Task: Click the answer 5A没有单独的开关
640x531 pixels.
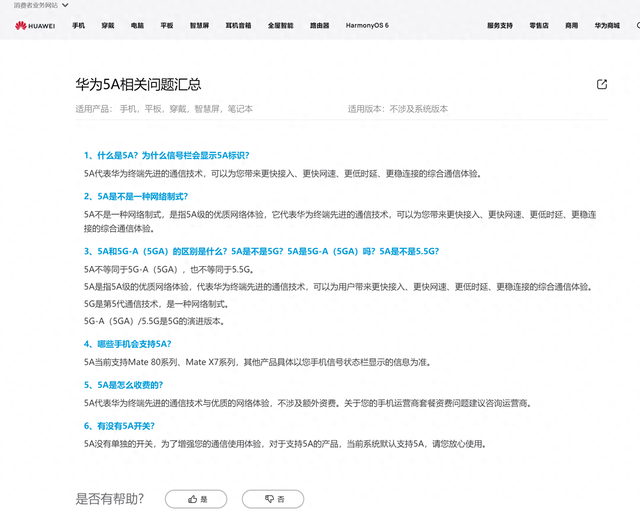Action: [x=285, y=444]
